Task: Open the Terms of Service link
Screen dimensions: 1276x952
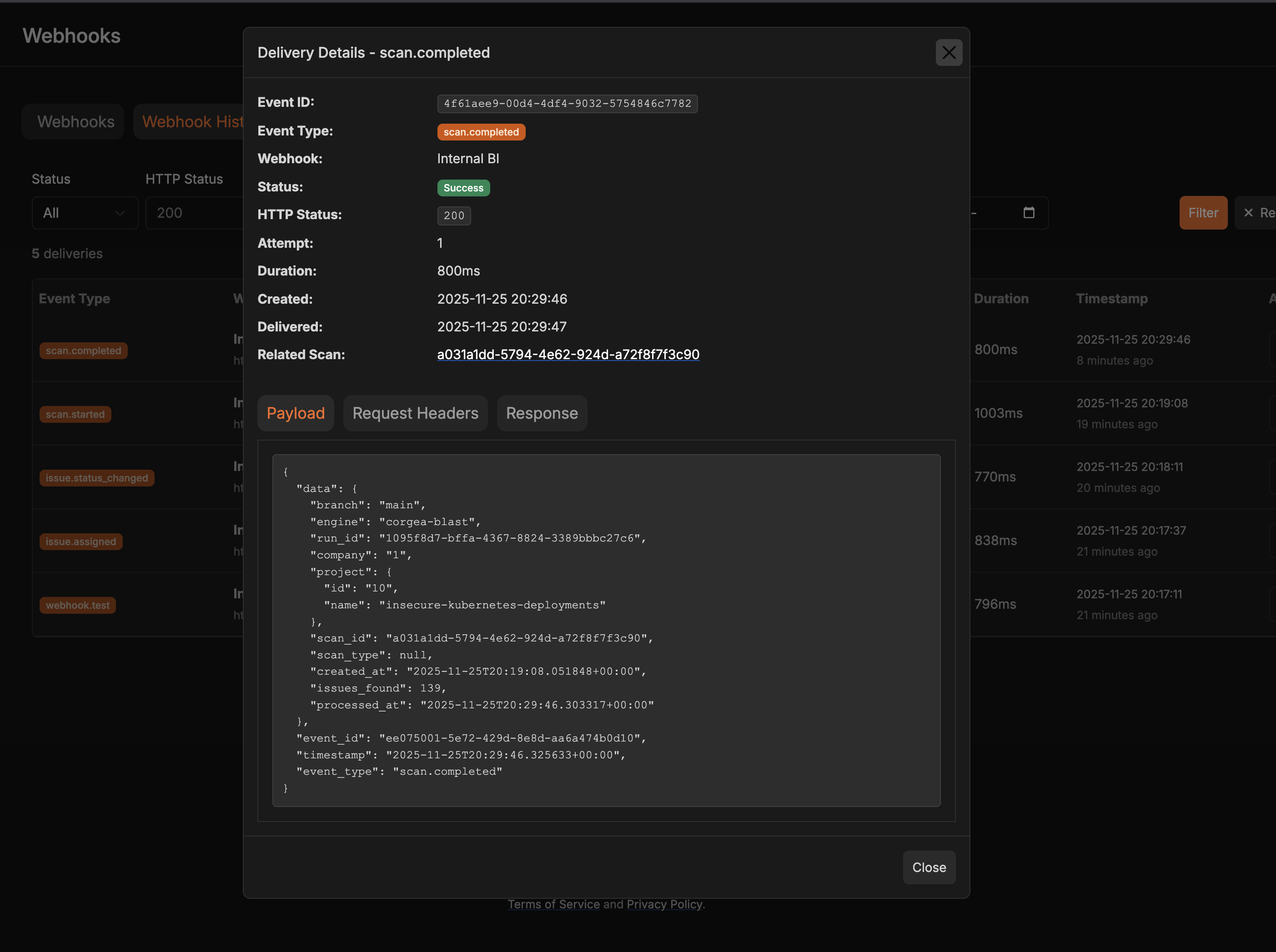Action: [x=553, y=904]
